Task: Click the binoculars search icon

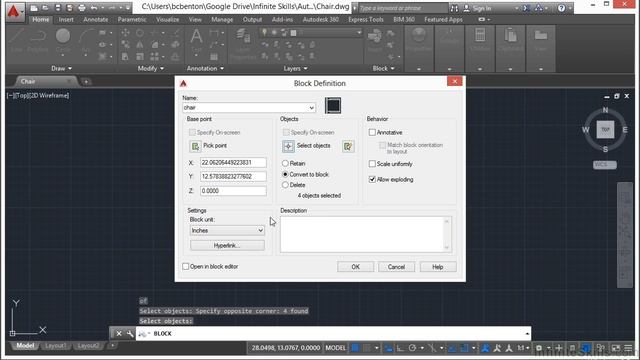Action: pyautogui.click(x=454, y=8)
